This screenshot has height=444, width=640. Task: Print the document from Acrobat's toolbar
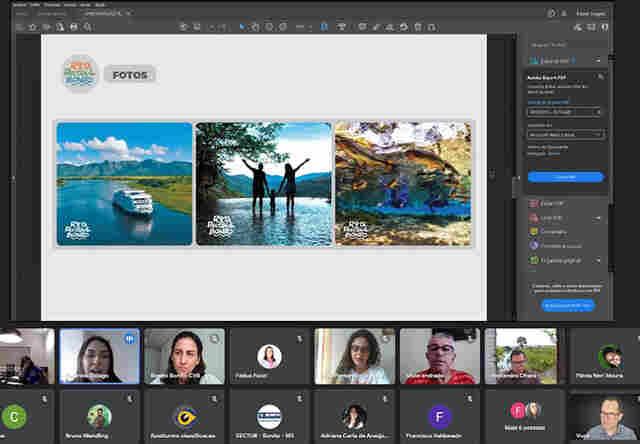point(60,27)
